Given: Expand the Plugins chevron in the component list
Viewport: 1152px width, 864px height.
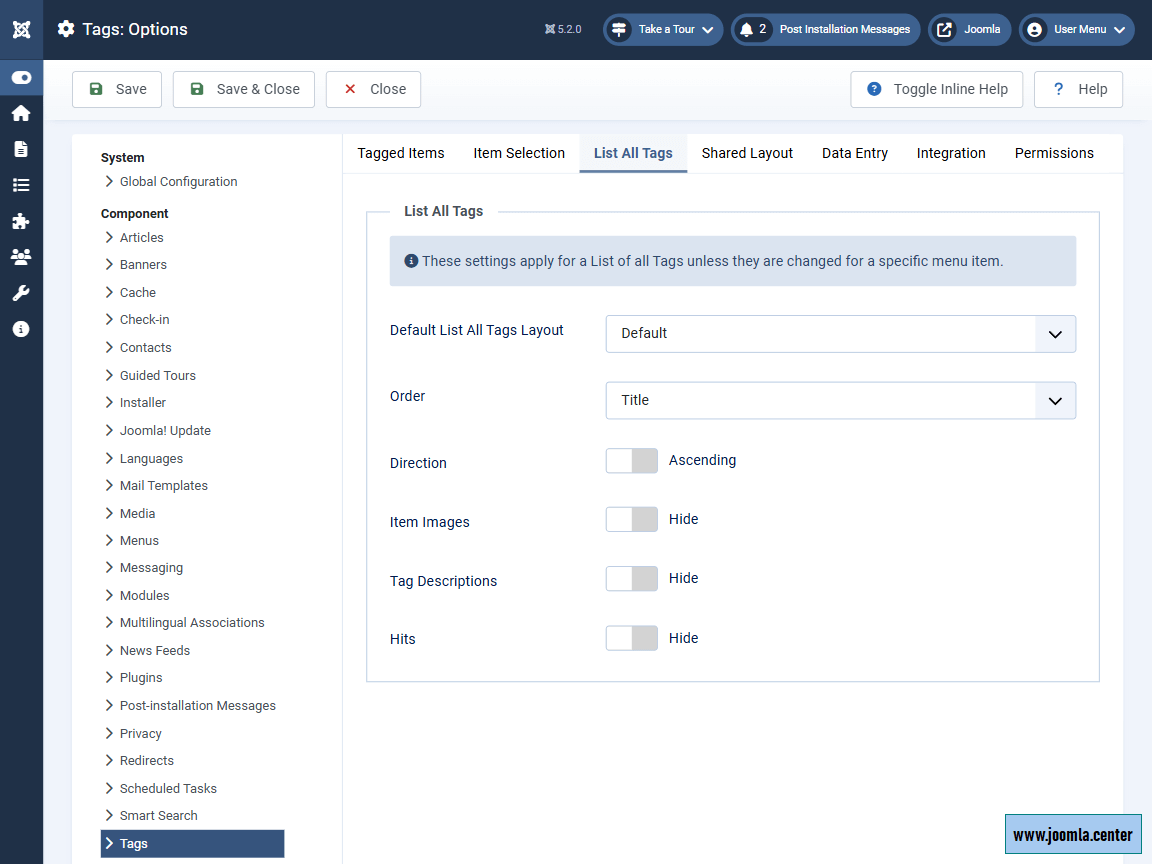Looking at the screenshot, I should point(109,677).
